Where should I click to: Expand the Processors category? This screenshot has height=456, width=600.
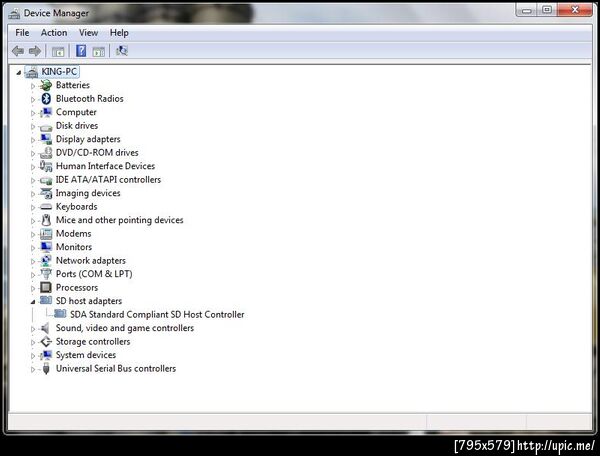pyautogui.click(x=33, y=288)
